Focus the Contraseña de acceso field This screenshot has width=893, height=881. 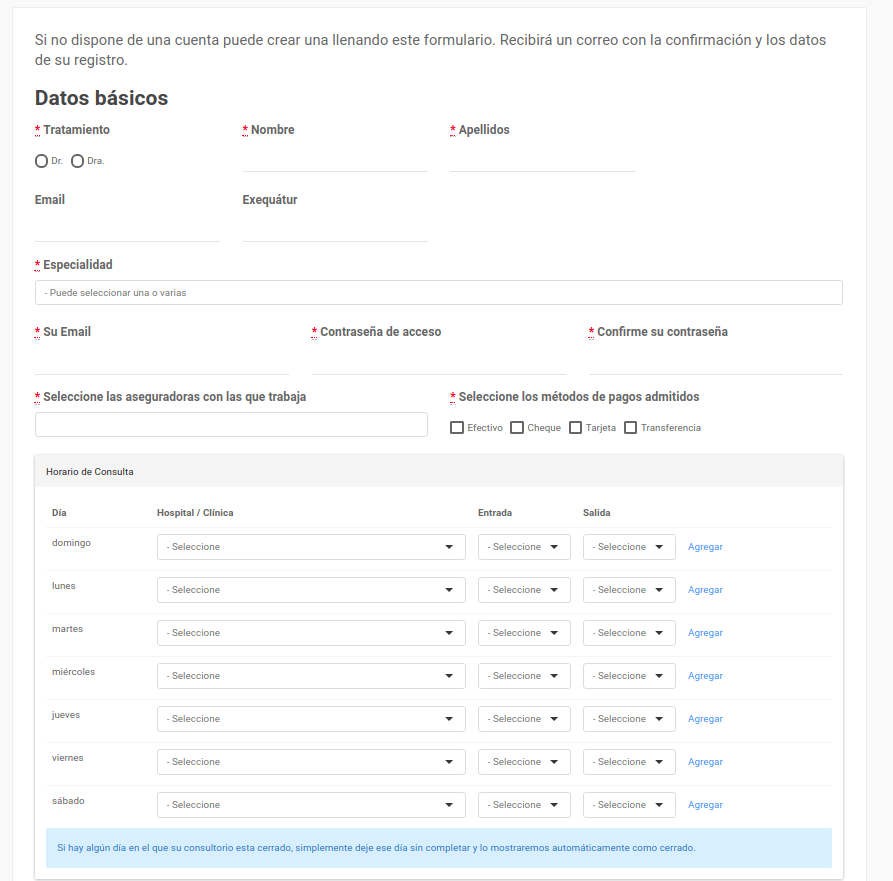[x=438, y=361]
